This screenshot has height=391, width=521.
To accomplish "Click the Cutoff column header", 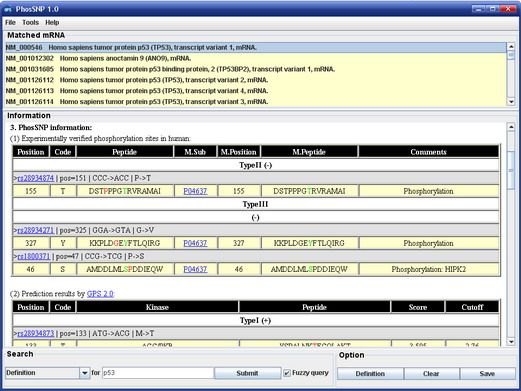I will pos(472,307).
